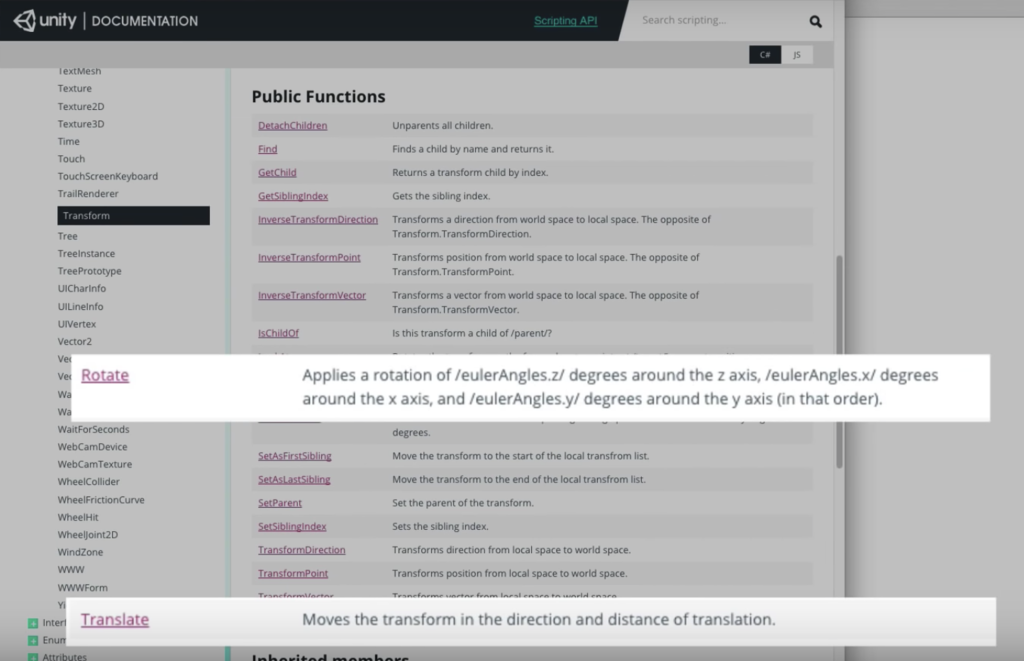Click 'Set the parent of the transform.' text
The height and width of the screenshot is (661, 1024).
[x=463, y=503]
